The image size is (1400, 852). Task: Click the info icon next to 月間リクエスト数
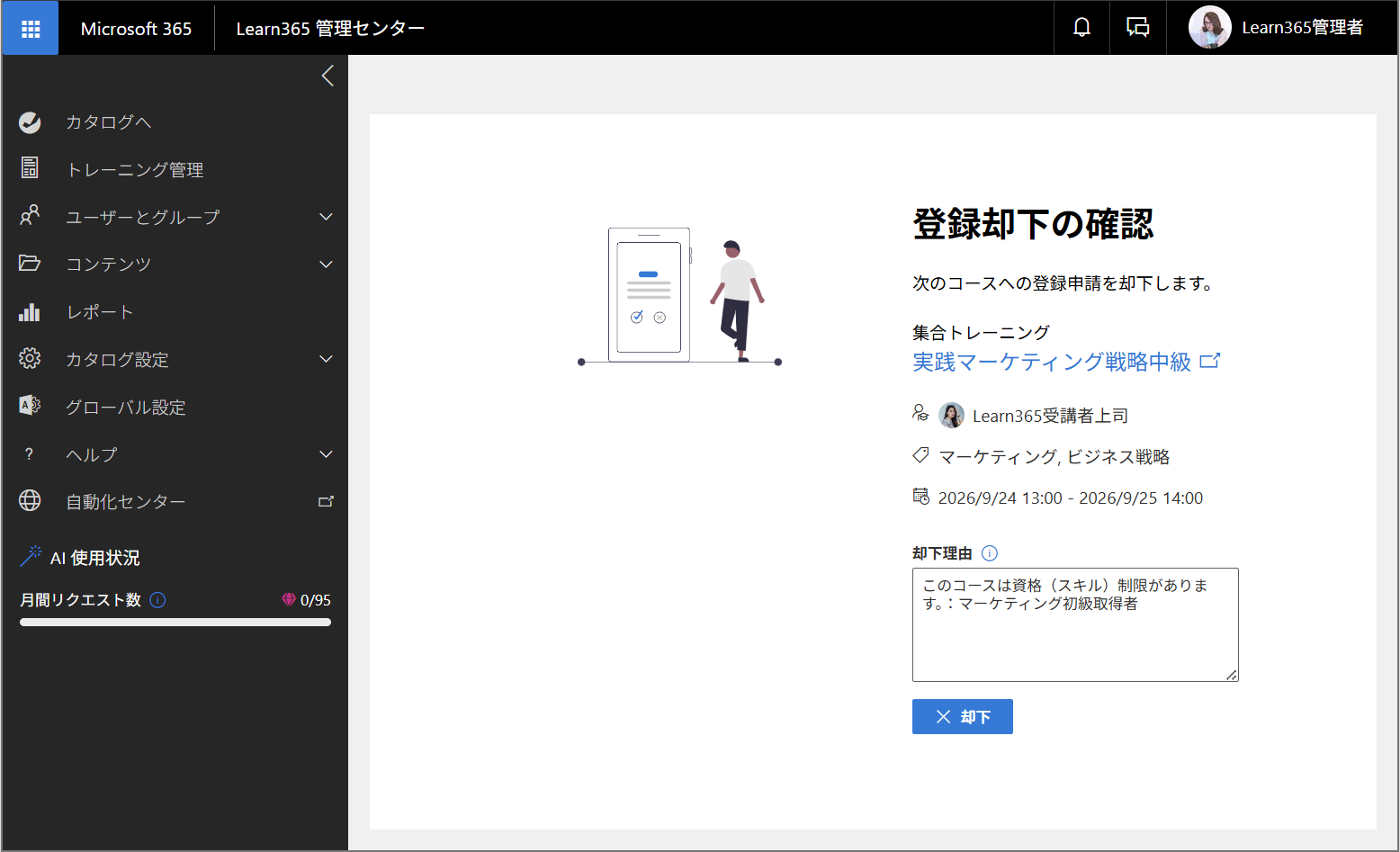[157, 600]
